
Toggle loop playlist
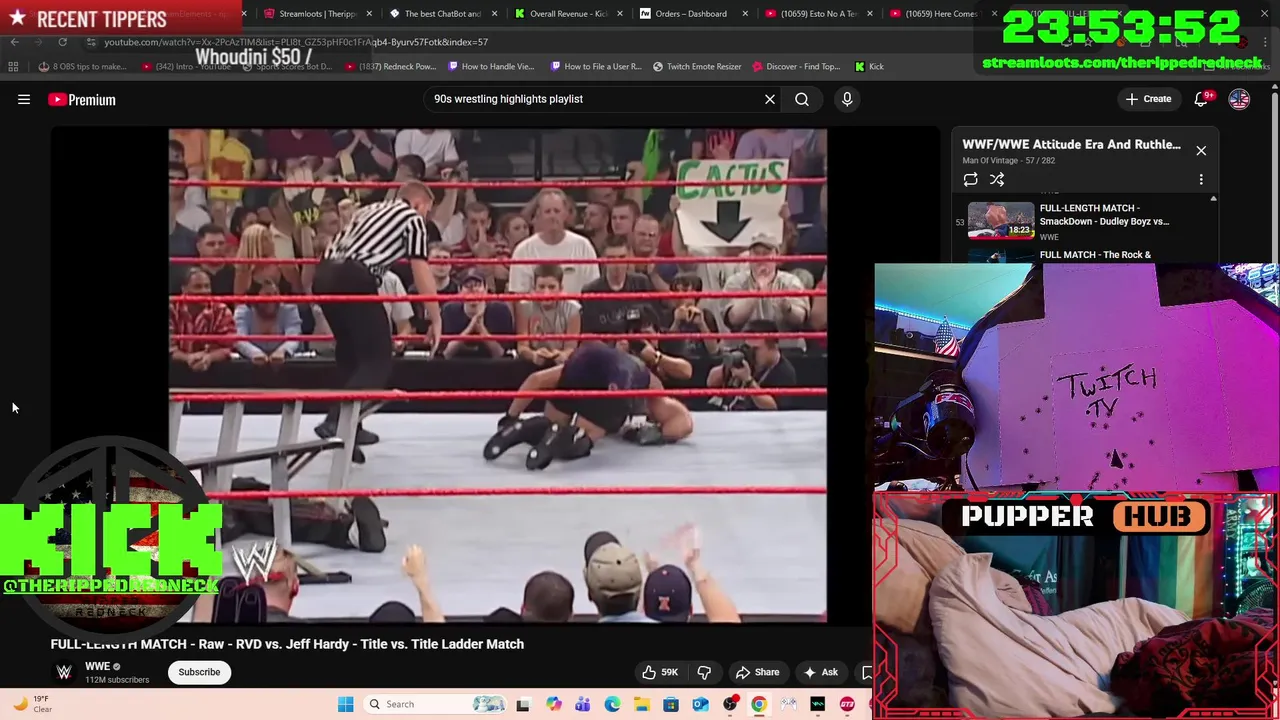coord(970,180)
